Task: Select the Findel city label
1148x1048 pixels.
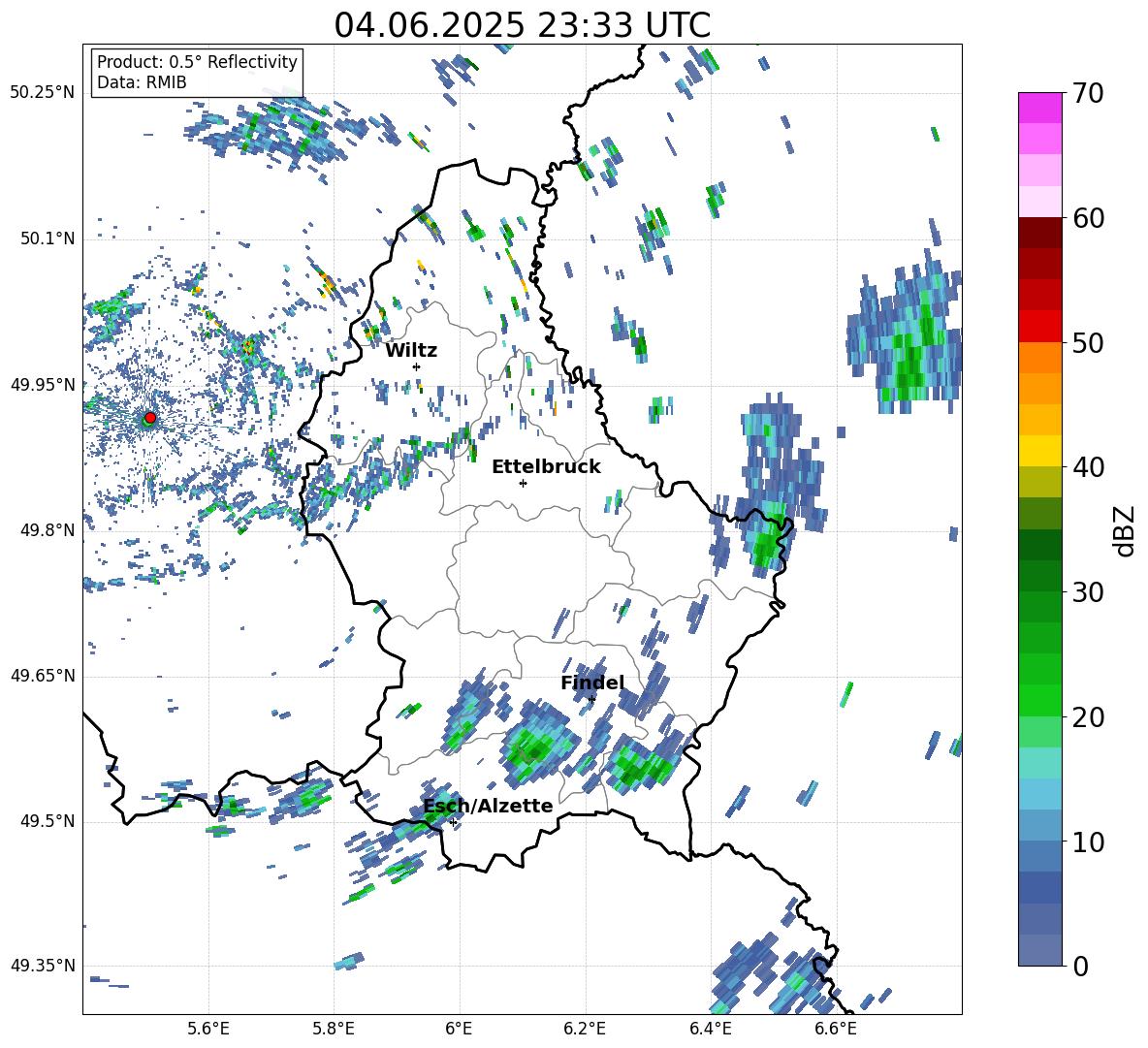Action: click(x=592, y=683)
